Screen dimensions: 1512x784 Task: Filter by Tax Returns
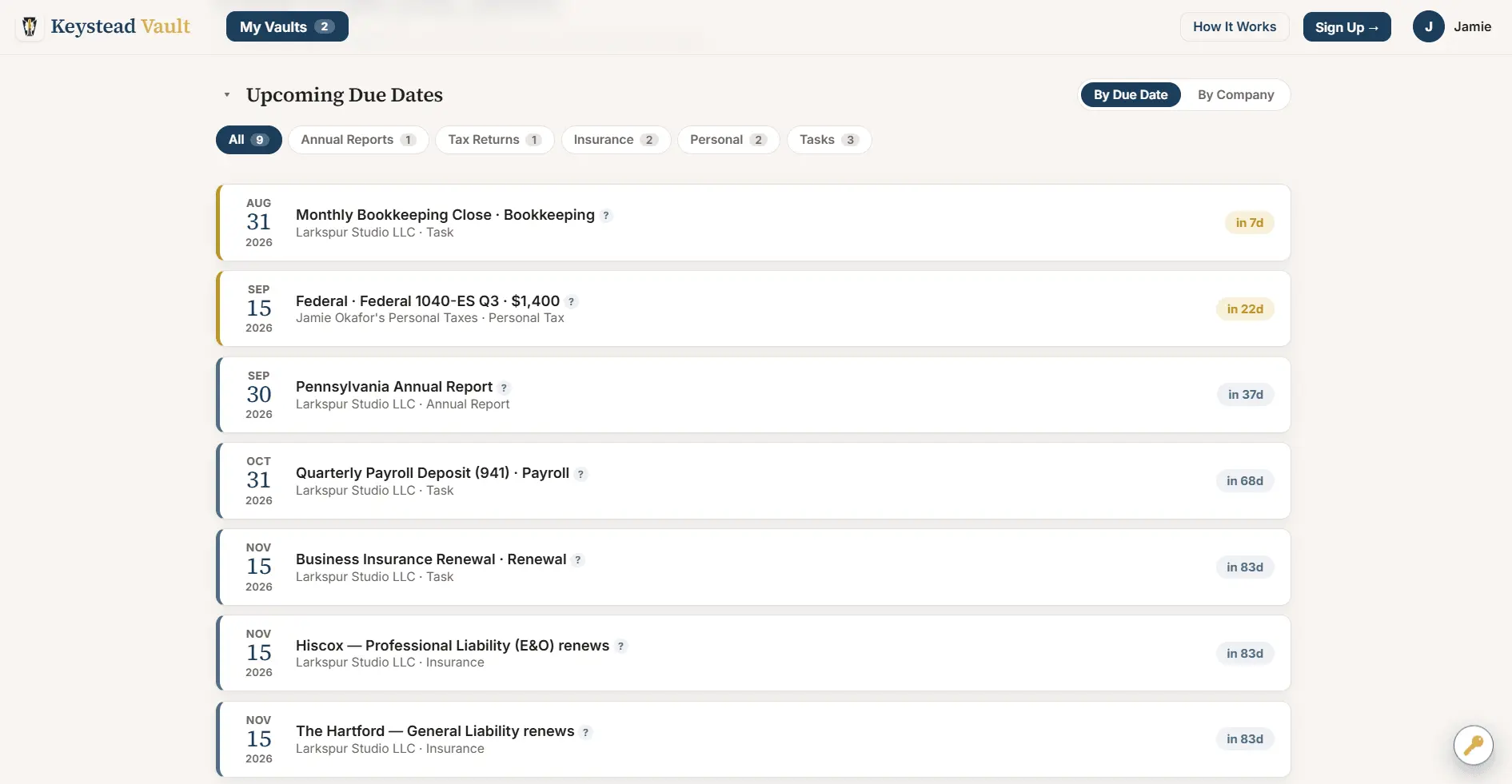coord(494,140)
